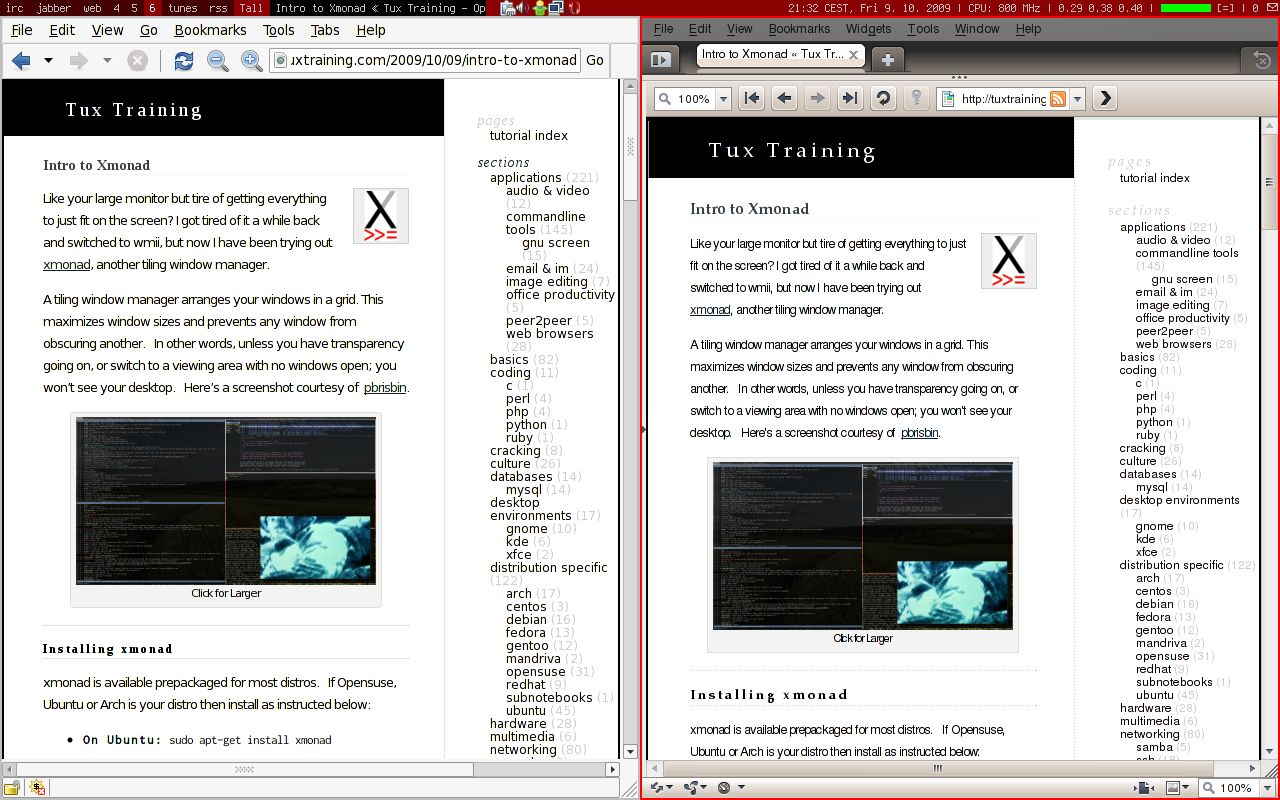Click Opera's back arrow button
Screen dimensions: 1280x800
(785, 98)
